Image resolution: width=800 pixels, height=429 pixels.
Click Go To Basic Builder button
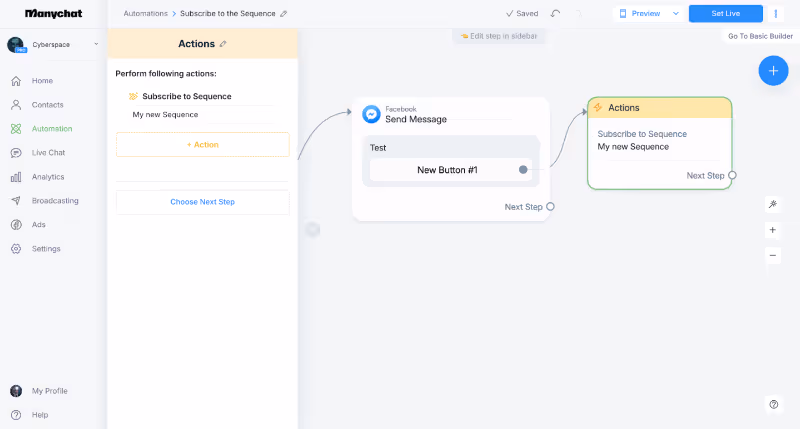click(x=760, y=36)
